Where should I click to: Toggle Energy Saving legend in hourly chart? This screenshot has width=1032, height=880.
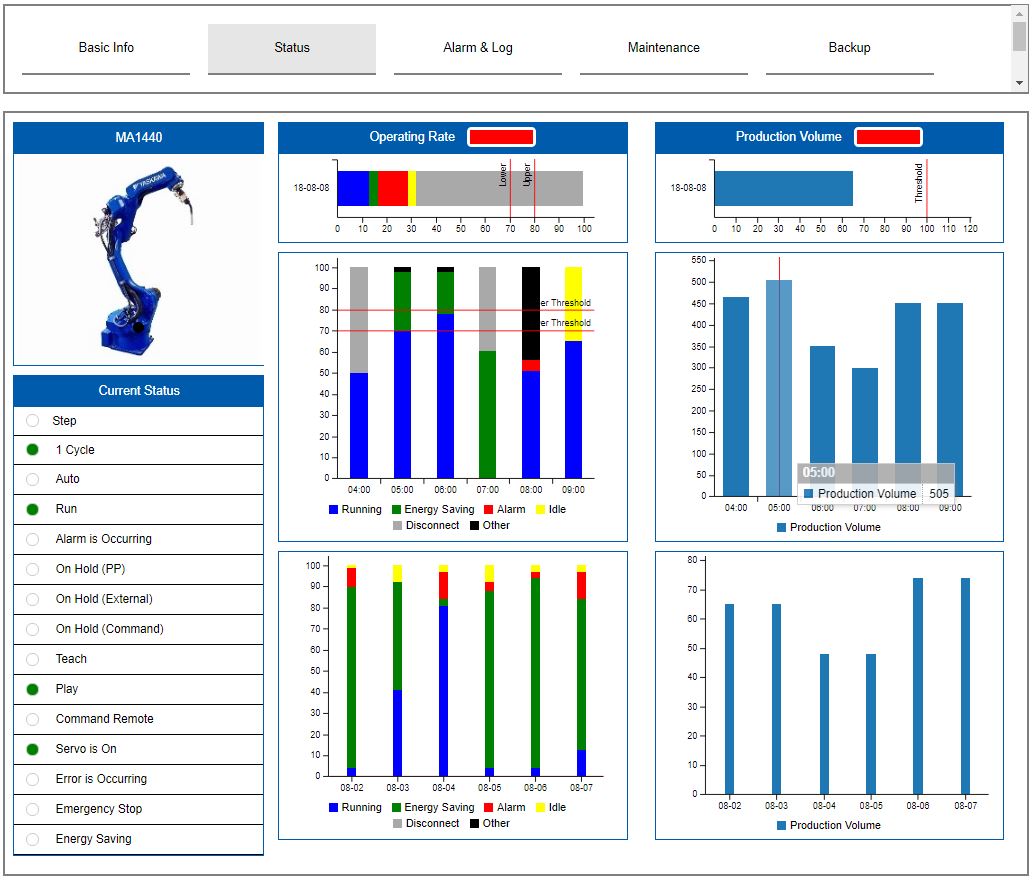click(431, 510)
